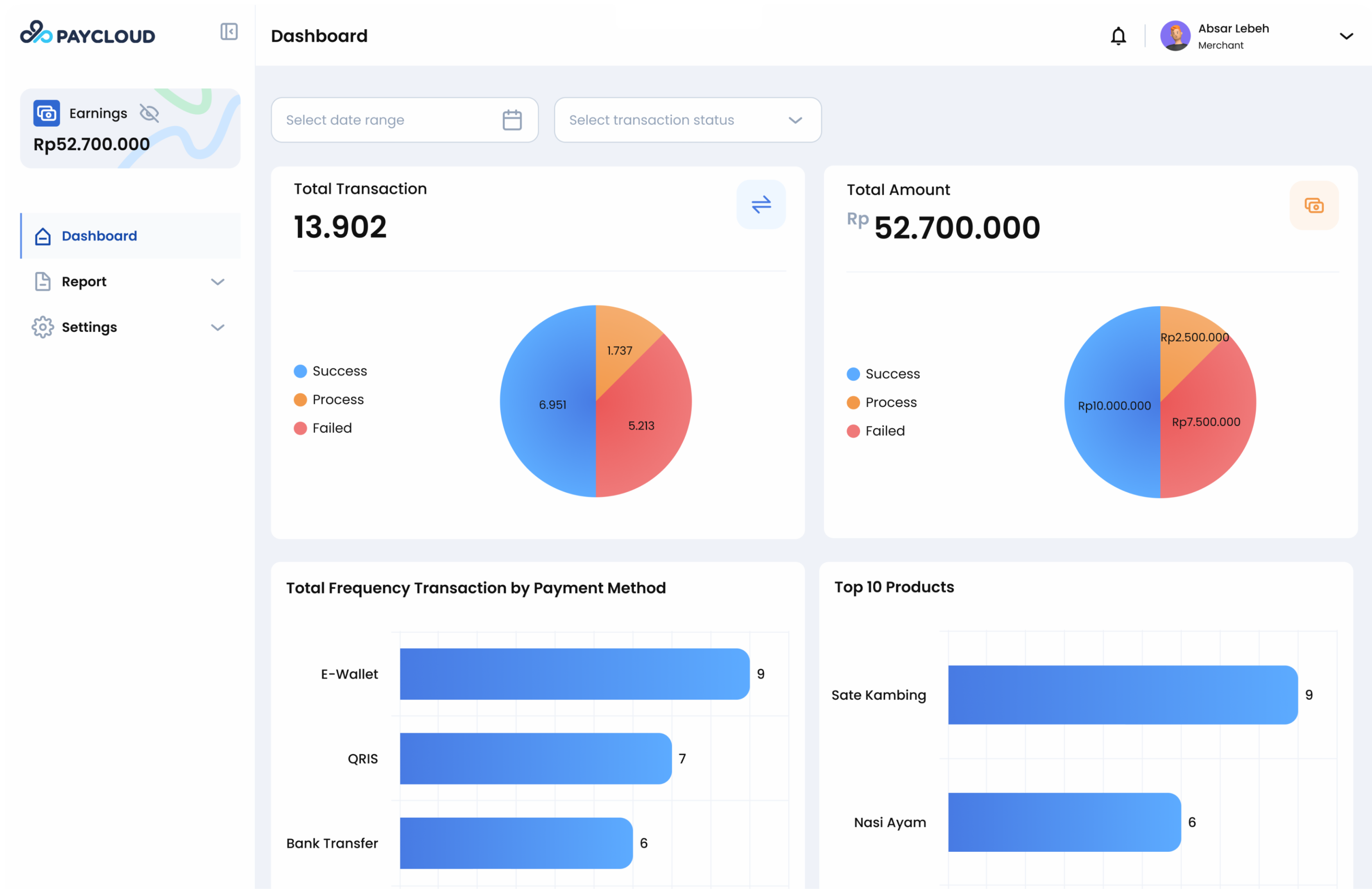Click the PayCloud logo
Screen dimensions: 1372x889
(88, 34)
